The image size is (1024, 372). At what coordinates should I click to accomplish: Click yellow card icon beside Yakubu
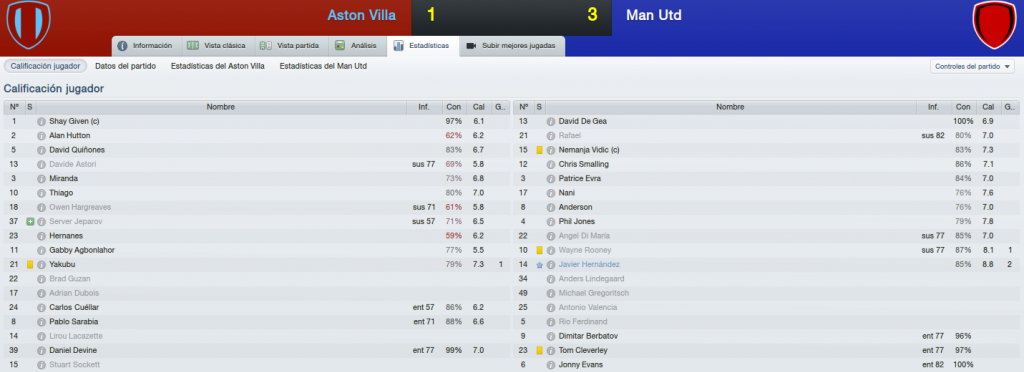(30, 265)
